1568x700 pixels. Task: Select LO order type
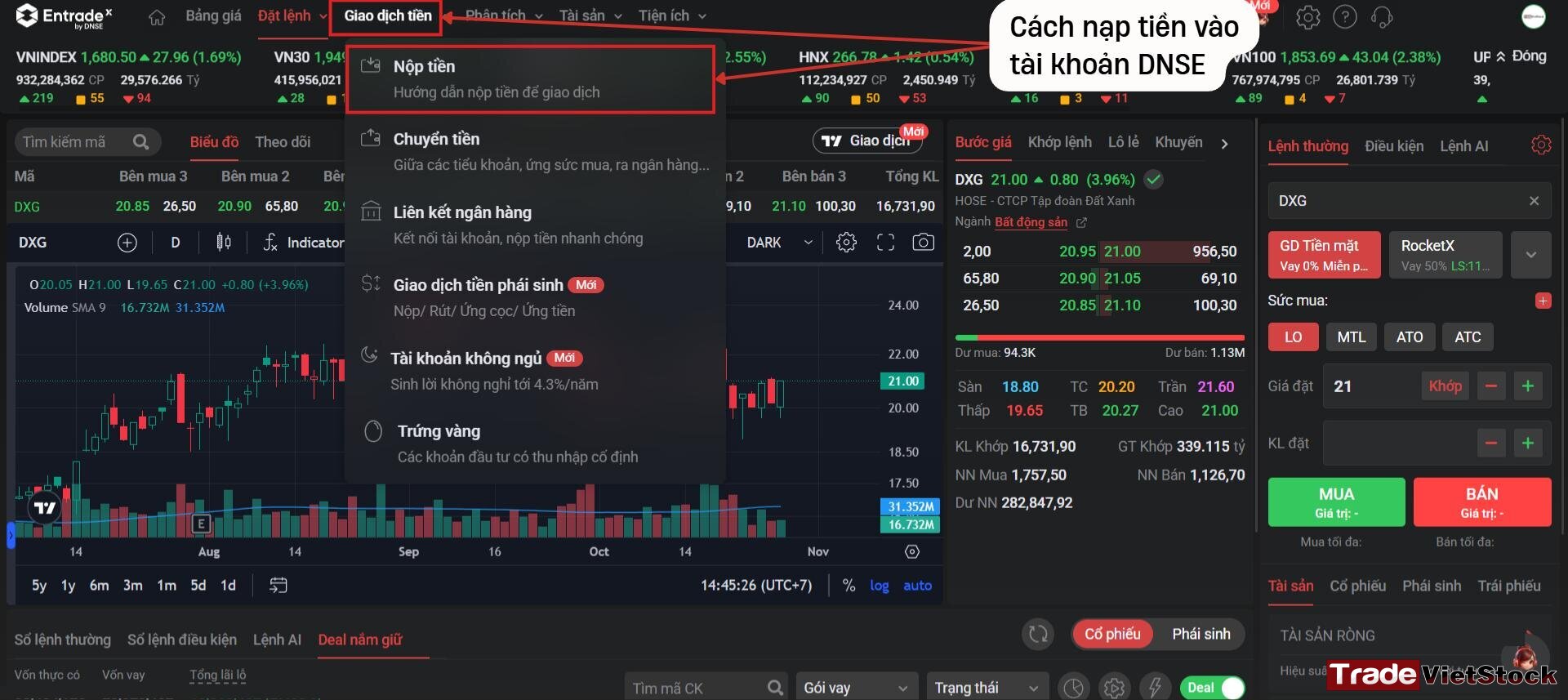pos(1293,337)
